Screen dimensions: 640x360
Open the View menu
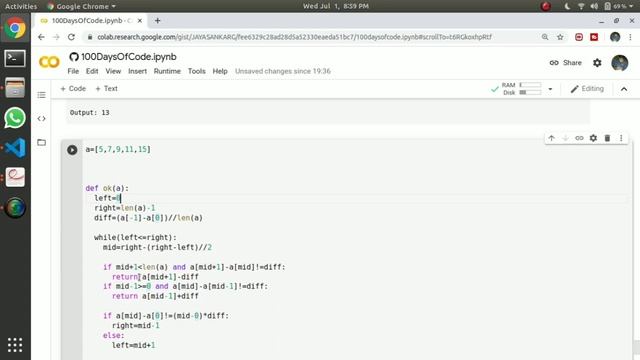coord(113,71)
